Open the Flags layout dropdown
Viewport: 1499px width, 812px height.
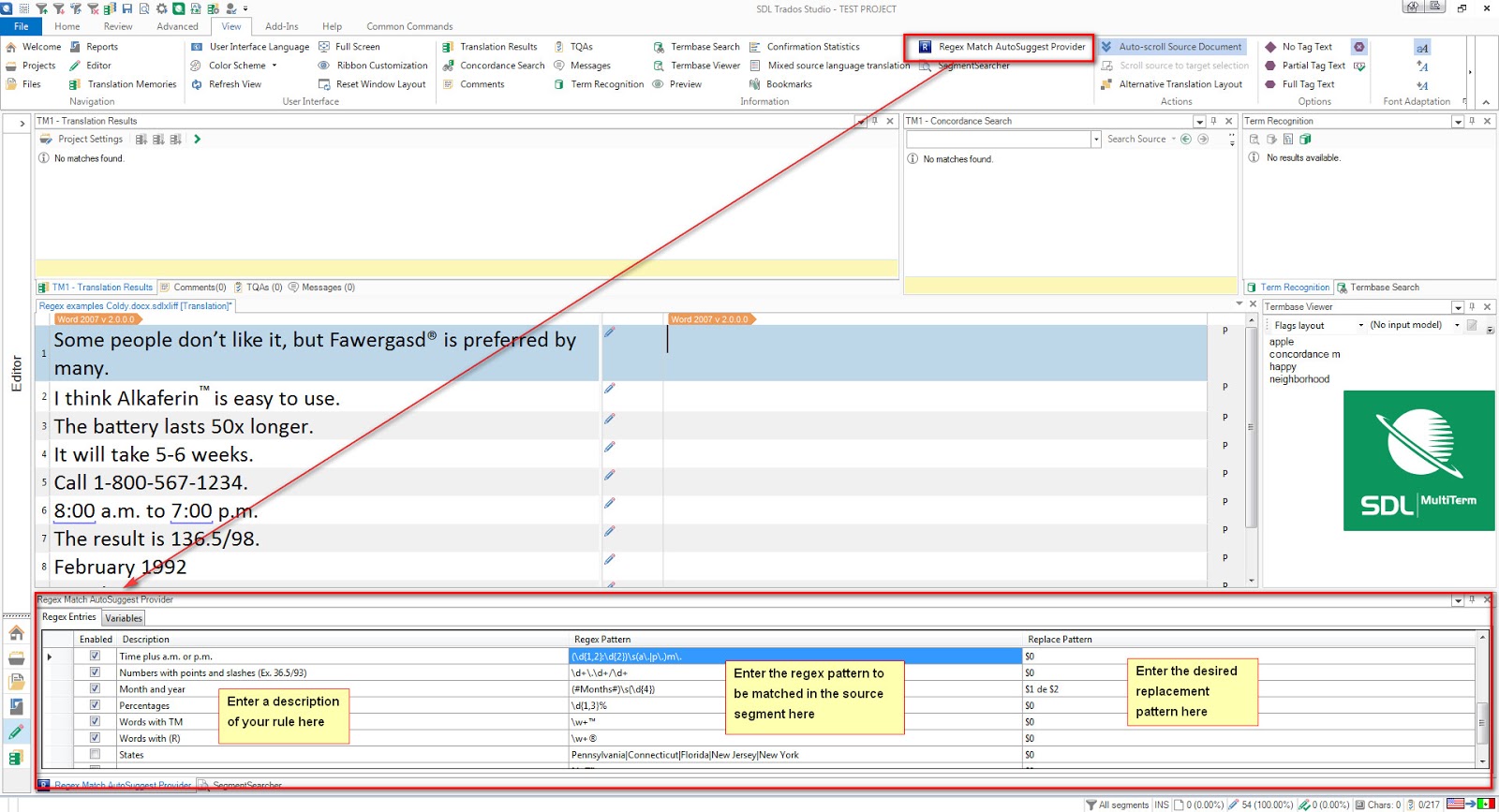1361,325
